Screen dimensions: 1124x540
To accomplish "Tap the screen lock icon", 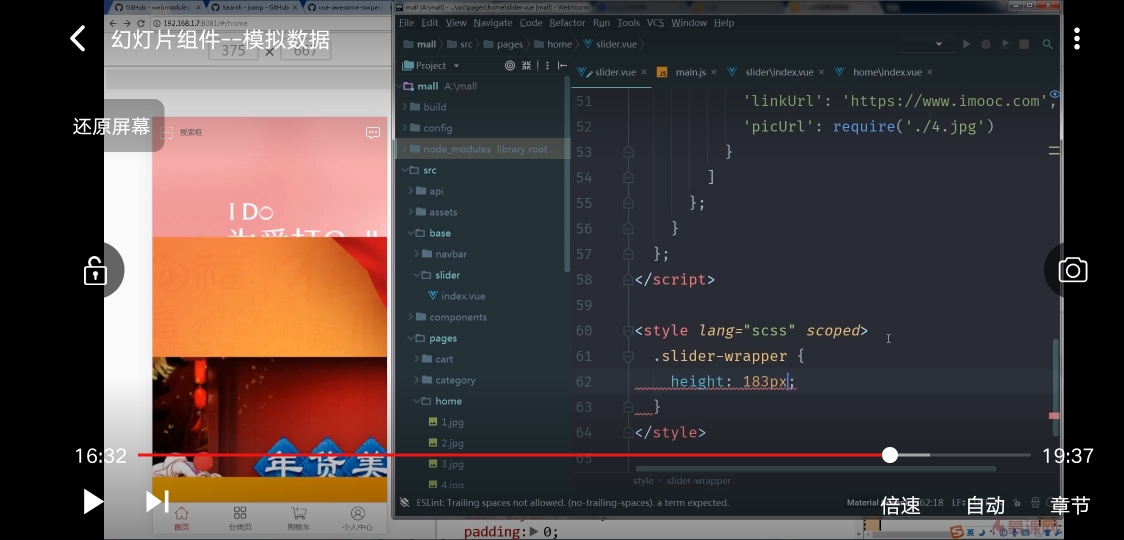I will pyautogui.click(x=95, y=271).
